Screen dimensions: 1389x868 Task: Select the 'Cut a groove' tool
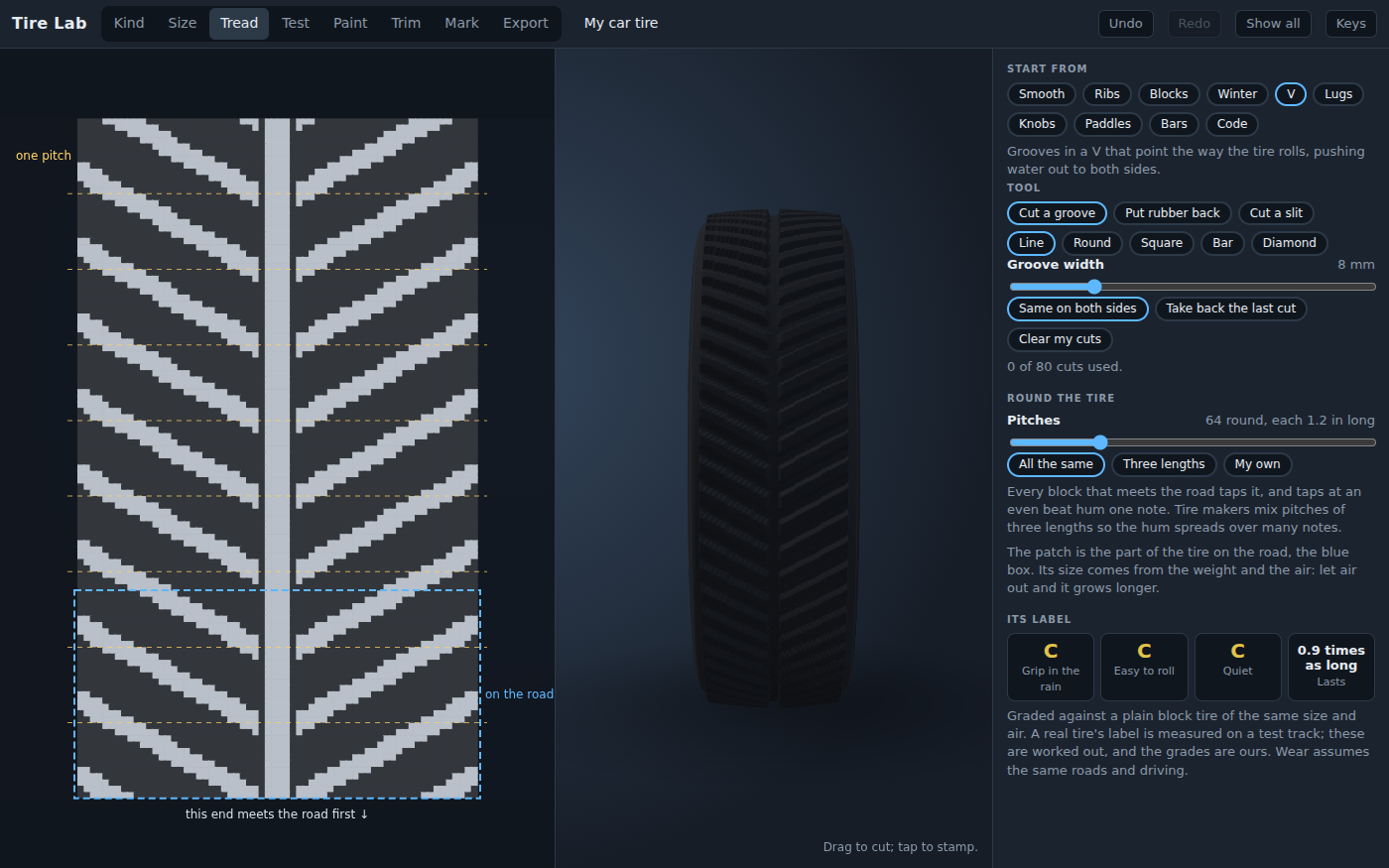(x=1057, y=213)
